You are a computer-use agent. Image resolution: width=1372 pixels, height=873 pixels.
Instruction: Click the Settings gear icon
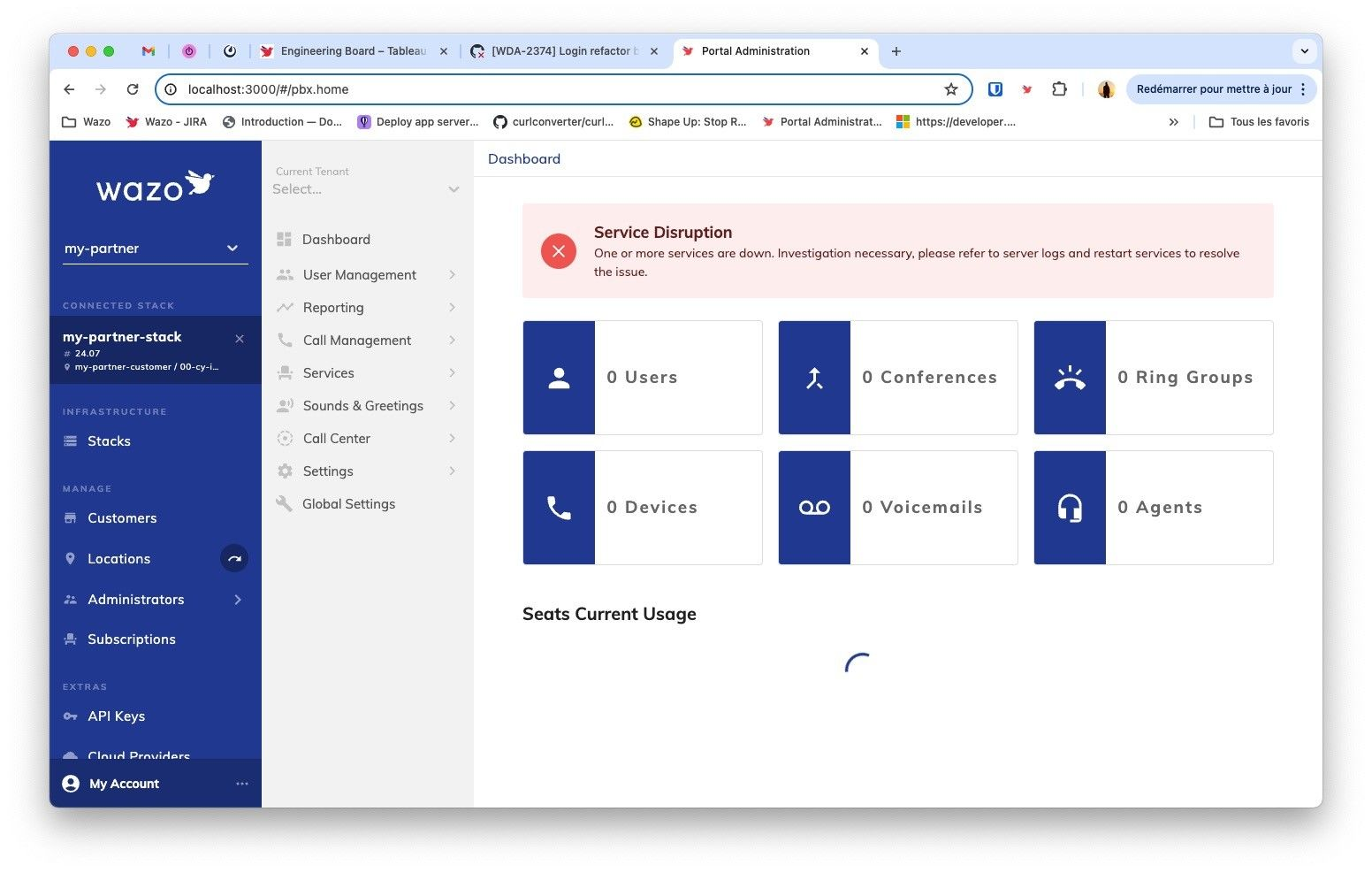coord(285,471)
